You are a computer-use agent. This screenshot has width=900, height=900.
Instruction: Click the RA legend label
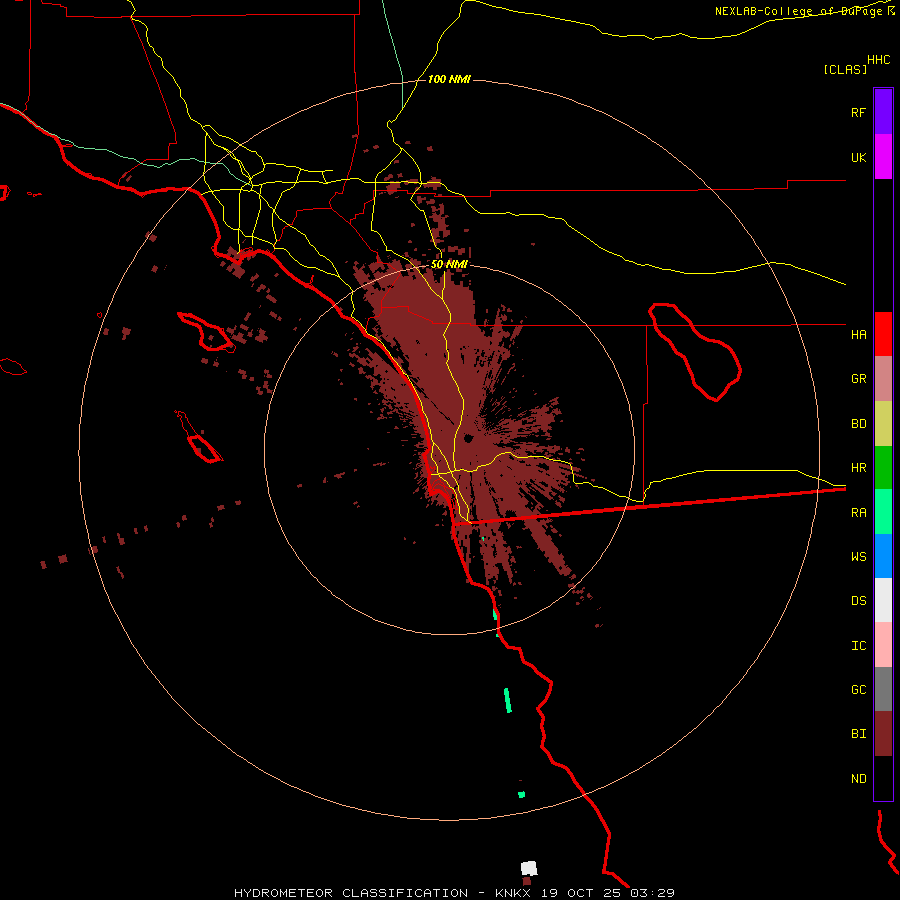(858, 513)
